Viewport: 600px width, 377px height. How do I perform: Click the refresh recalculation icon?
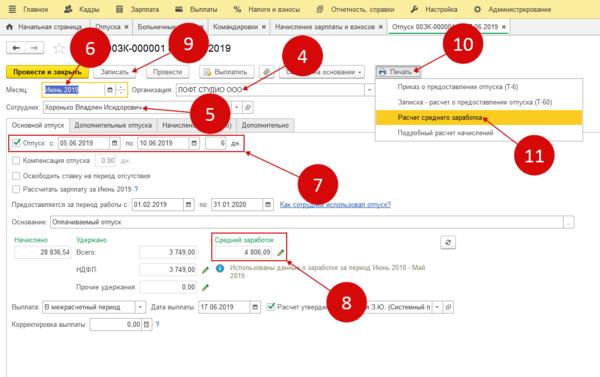point(448,242)
